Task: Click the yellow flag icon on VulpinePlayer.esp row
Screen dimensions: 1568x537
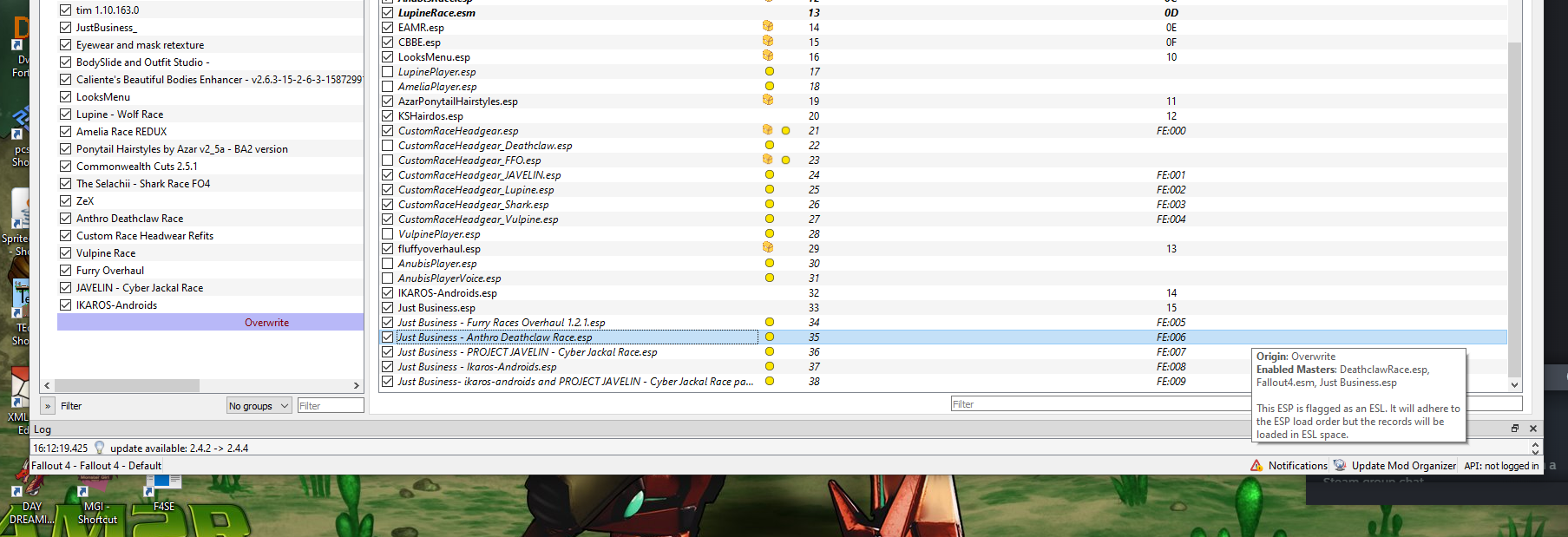Action: (x=770, y=233)
